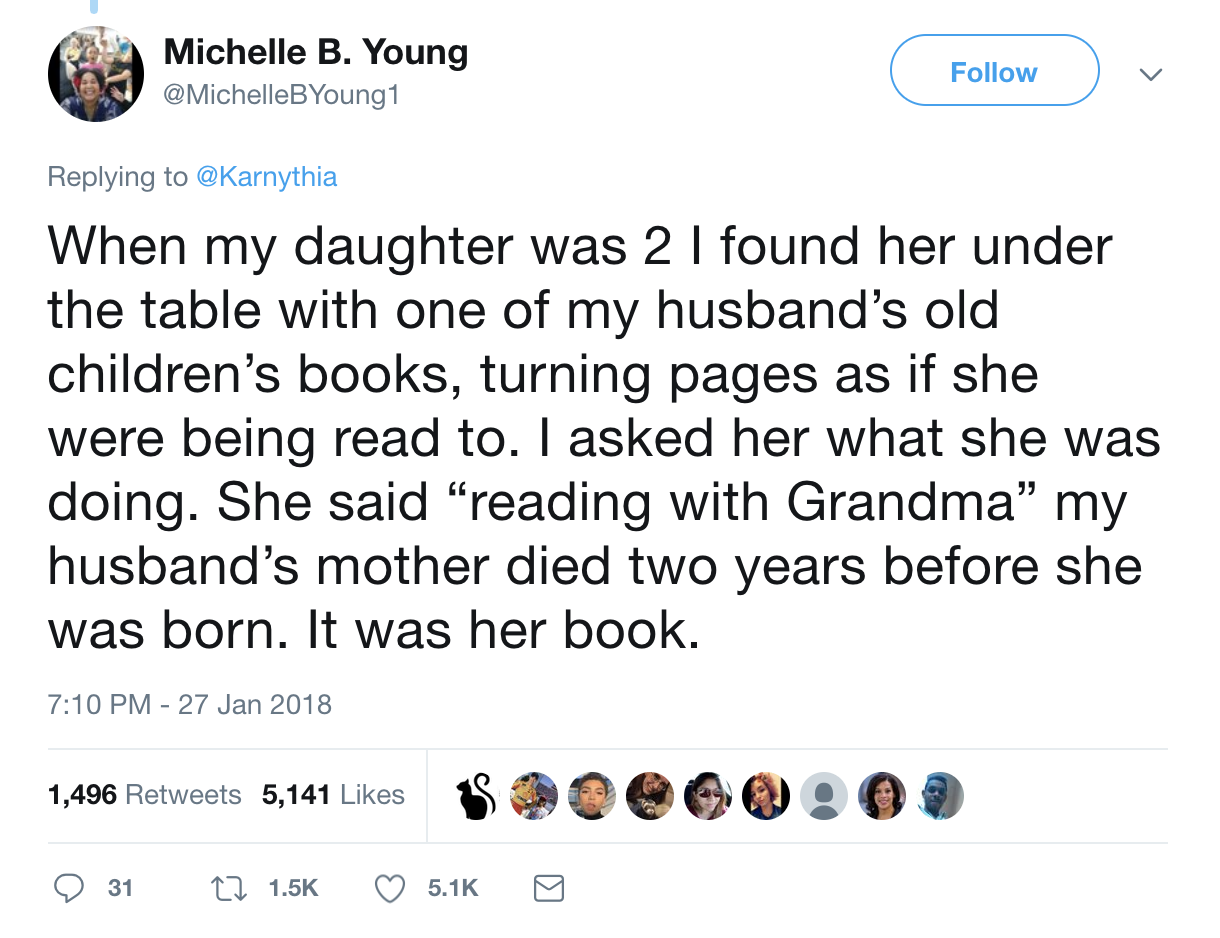Open the black cat liker avatar
This screenshot has height=938, width=1220.
click(476, 796)
